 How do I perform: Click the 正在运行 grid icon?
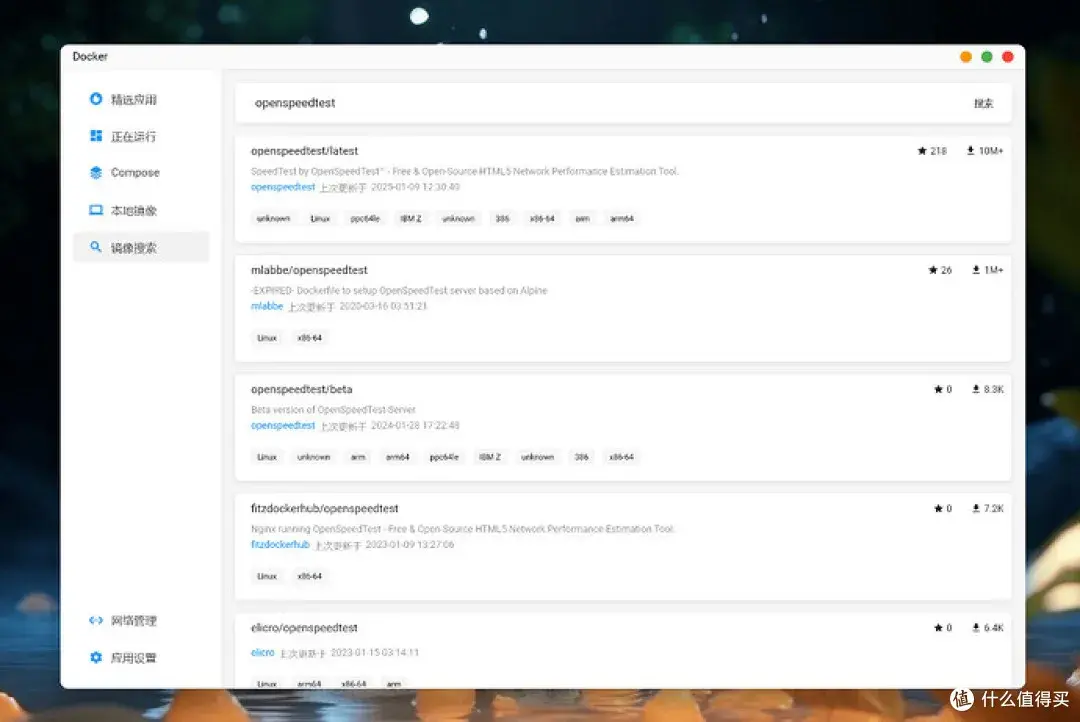point(96,136)
